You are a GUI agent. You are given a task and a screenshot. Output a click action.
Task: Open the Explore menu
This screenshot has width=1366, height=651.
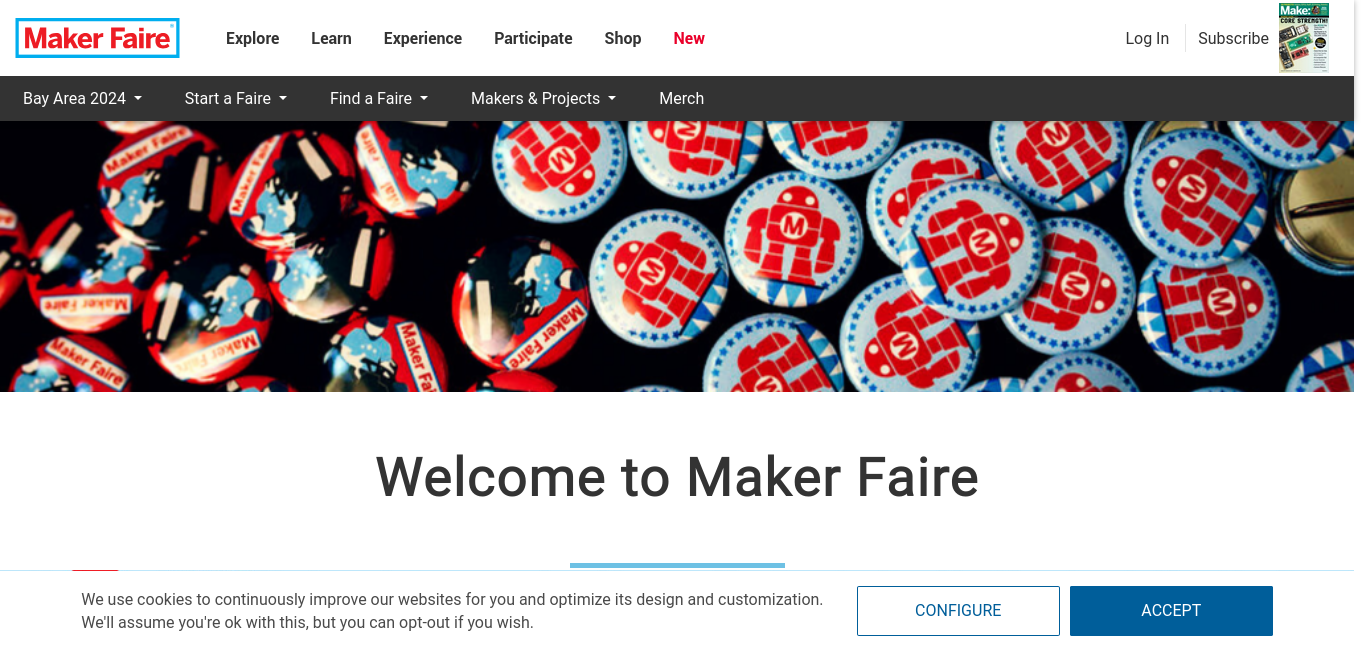tap(253, 38)
